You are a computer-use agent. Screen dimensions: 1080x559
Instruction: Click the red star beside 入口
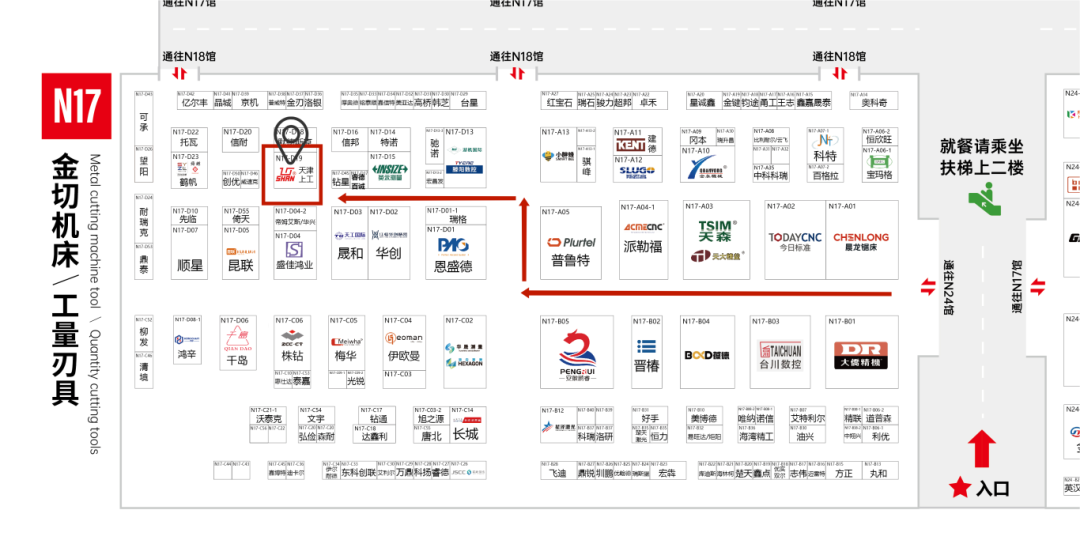pos(959,488)
